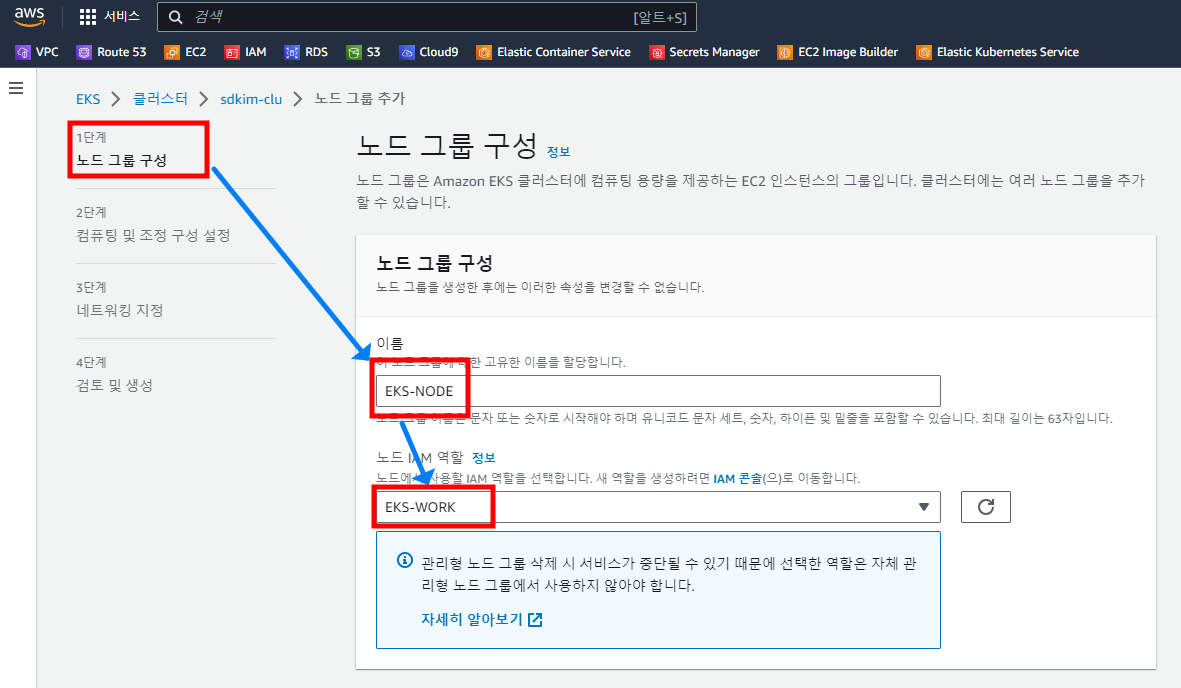Click the search magnifier icon
The image size is (1181, 688).
point(175,17)
